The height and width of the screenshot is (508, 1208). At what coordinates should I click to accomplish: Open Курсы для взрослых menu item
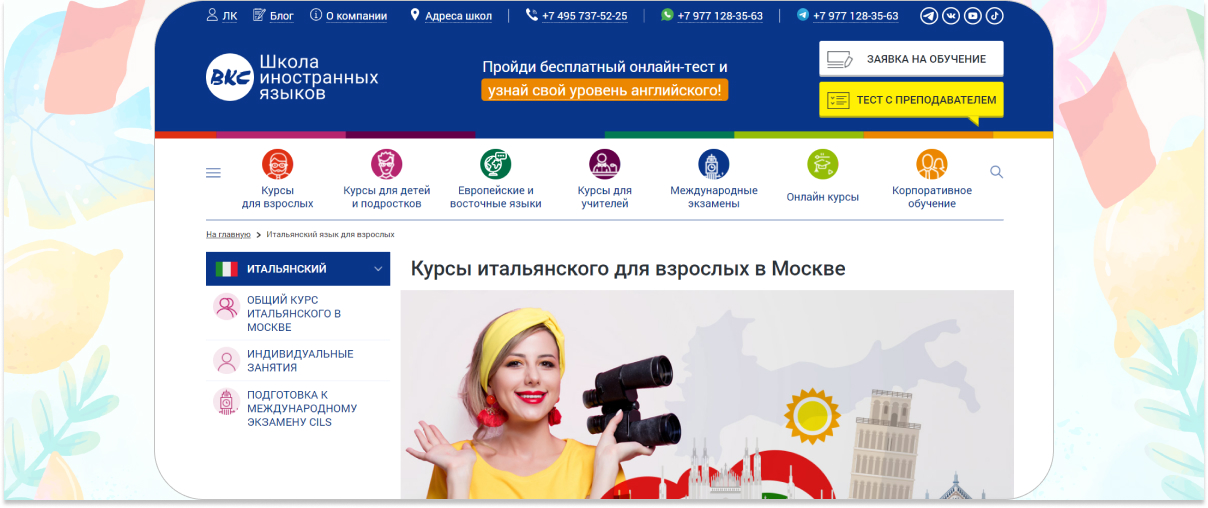coord(277,196)
